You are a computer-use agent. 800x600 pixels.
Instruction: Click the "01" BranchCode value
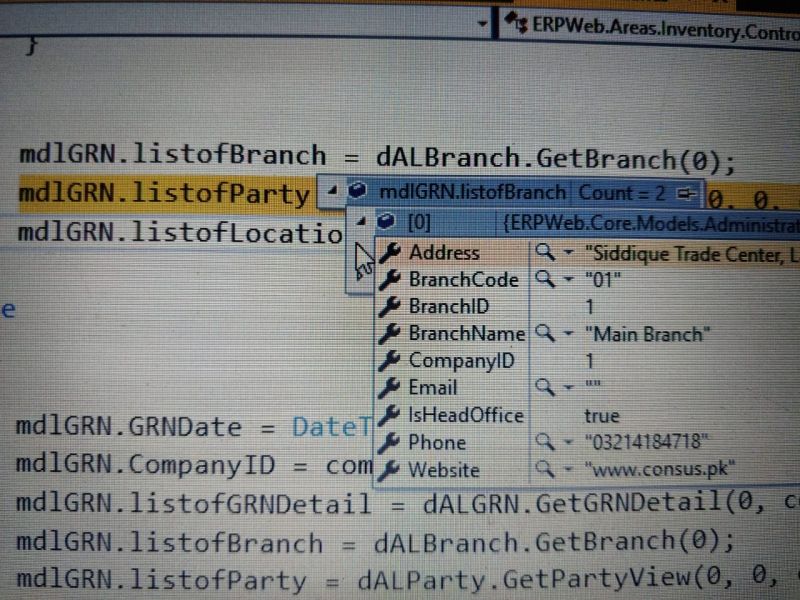pos(603,280)
